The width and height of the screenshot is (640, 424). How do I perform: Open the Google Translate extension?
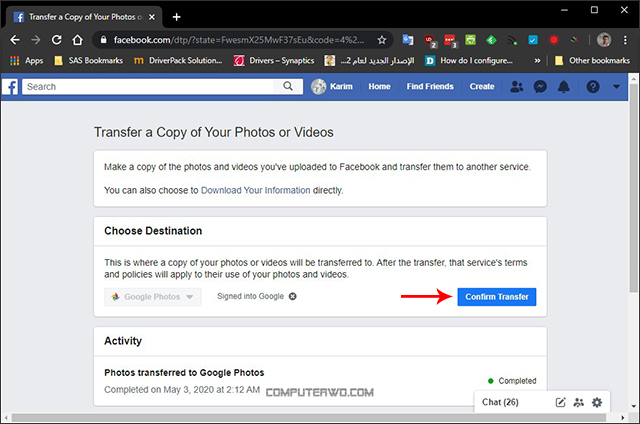click(408, 40)
